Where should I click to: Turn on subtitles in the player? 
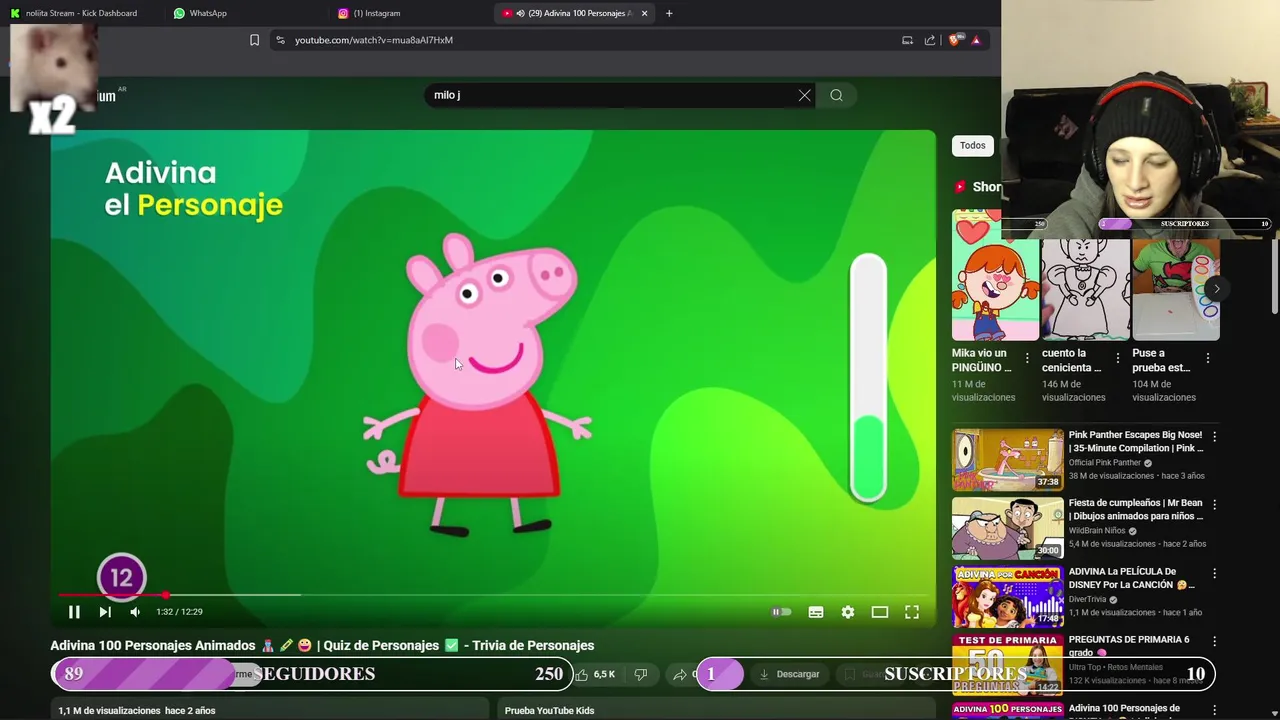pyautogui.click(x=816, y=612)
